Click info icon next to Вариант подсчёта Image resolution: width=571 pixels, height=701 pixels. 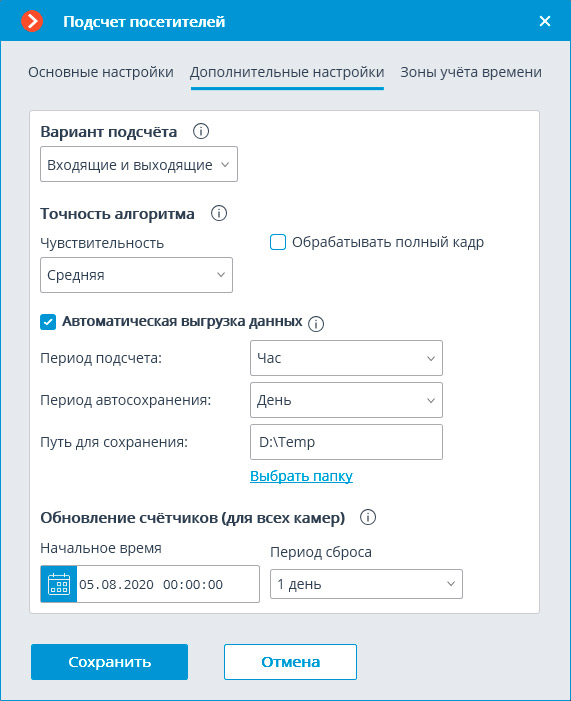coord(201,131)
